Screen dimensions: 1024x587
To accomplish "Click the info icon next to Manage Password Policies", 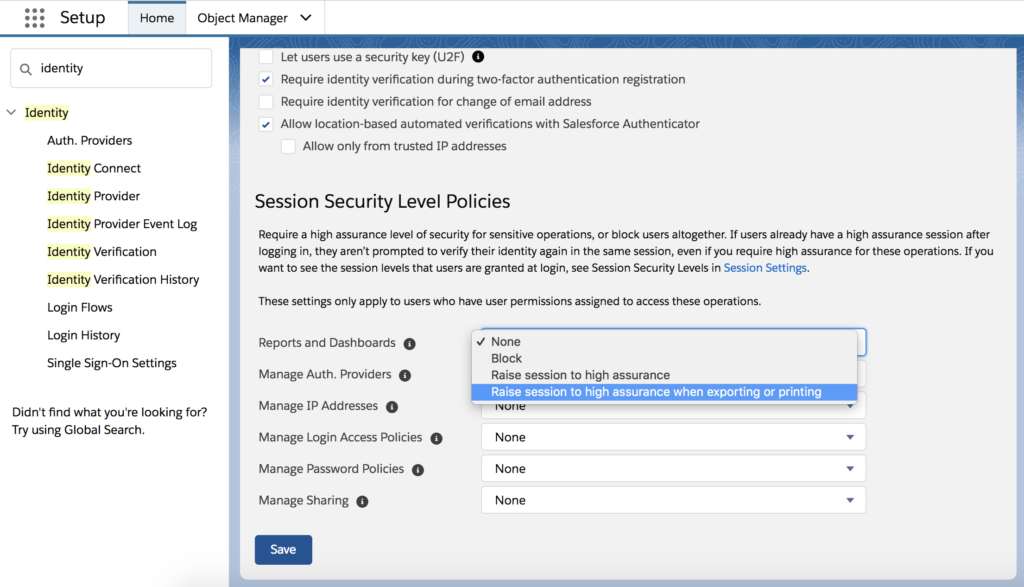I will 419,469.
